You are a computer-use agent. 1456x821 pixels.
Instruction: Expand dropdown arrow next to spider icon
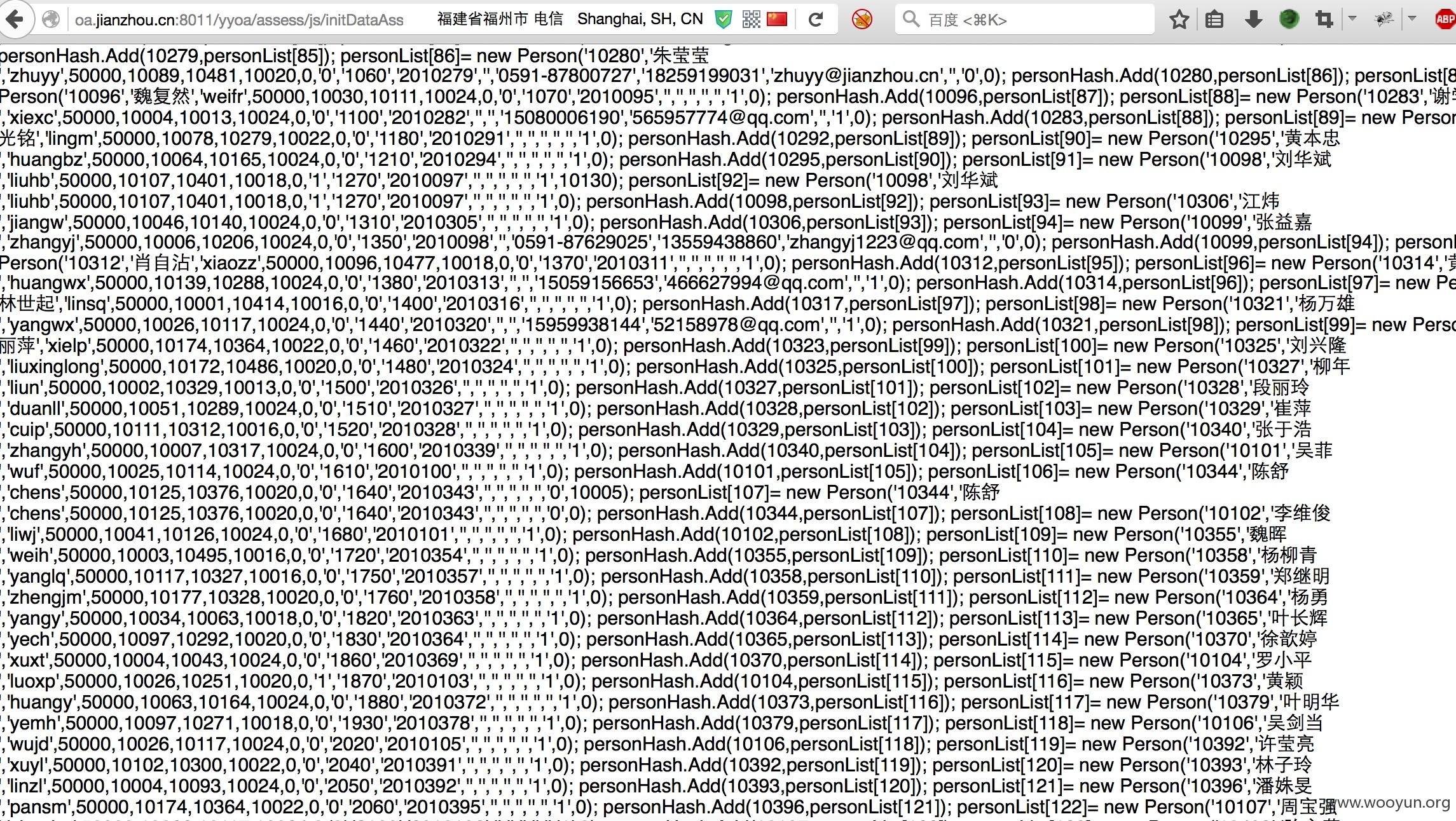click(x=1412, y=19)
